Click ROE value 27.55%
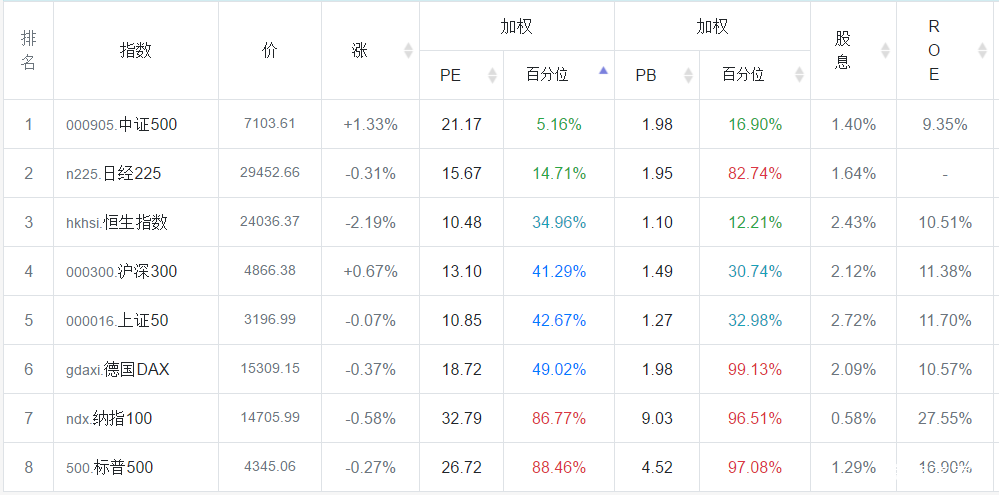 click(945, 419)
